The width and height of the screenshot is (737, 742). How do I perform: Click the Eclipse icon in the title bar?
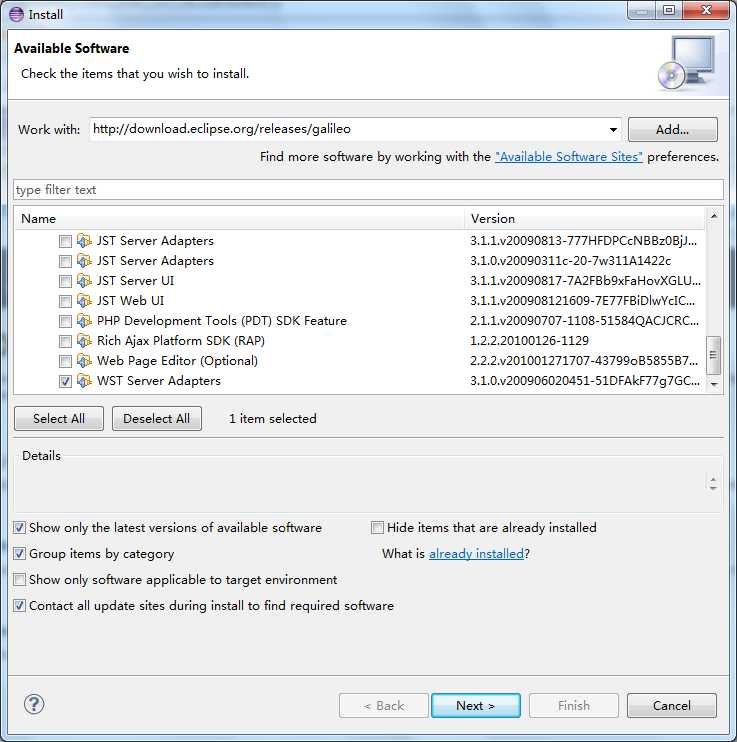coord(16,14)
